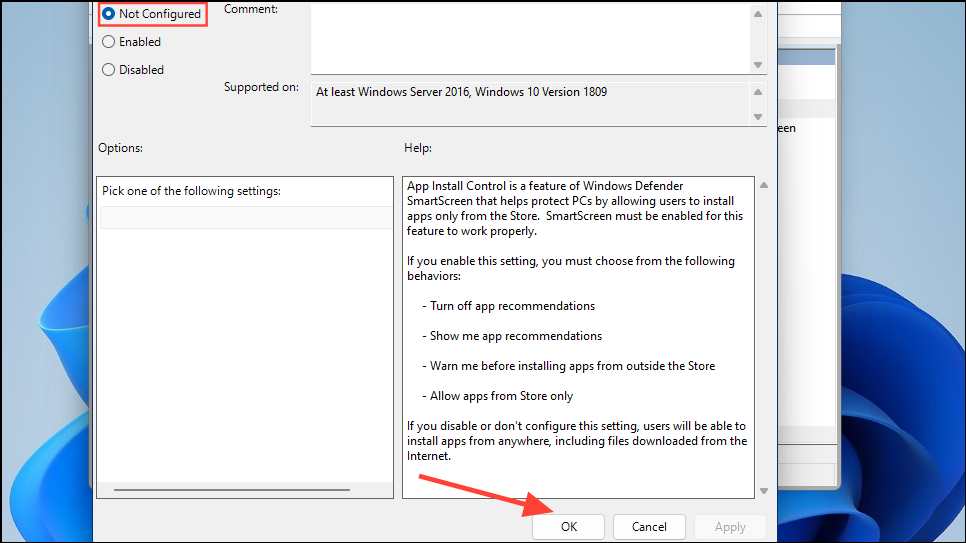Click '- Turn off app recommendations' help line

pyautogui.click(x=508, y=306)
